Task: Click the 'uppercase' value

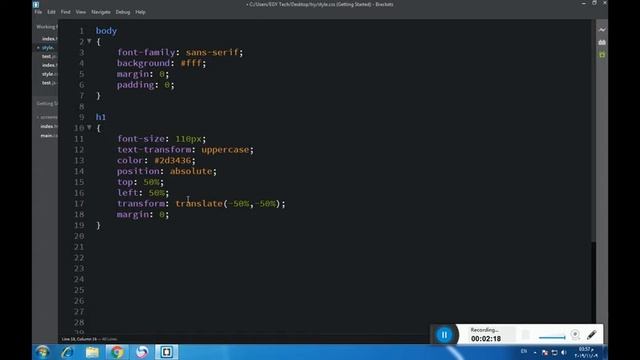Action: pos(225,150)
